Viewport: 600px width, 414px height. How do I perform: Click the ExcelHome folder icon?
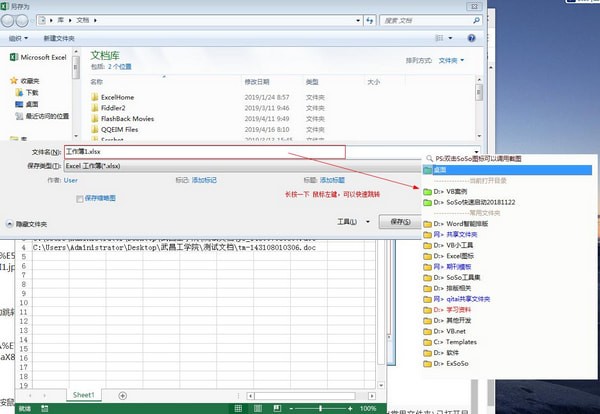coord(95,97)
